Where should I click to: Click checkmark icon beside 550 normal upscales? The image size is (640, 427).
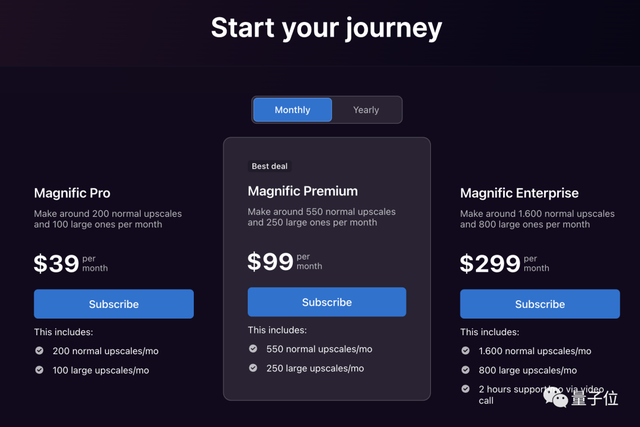tap(253, 349)
